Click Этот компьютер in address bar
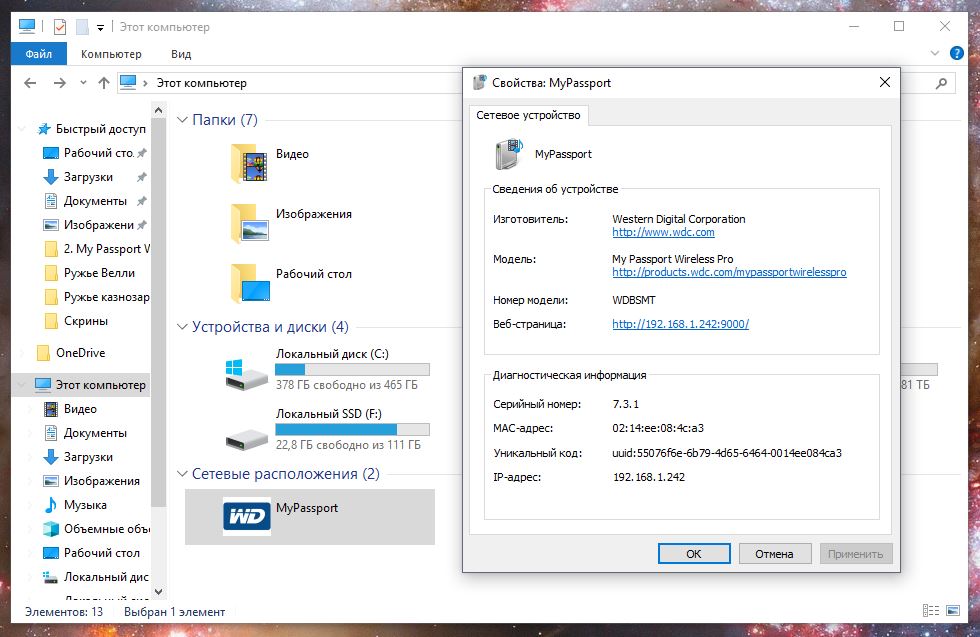The height and width of the screenshot is (637, 980). tap(201, 83)
